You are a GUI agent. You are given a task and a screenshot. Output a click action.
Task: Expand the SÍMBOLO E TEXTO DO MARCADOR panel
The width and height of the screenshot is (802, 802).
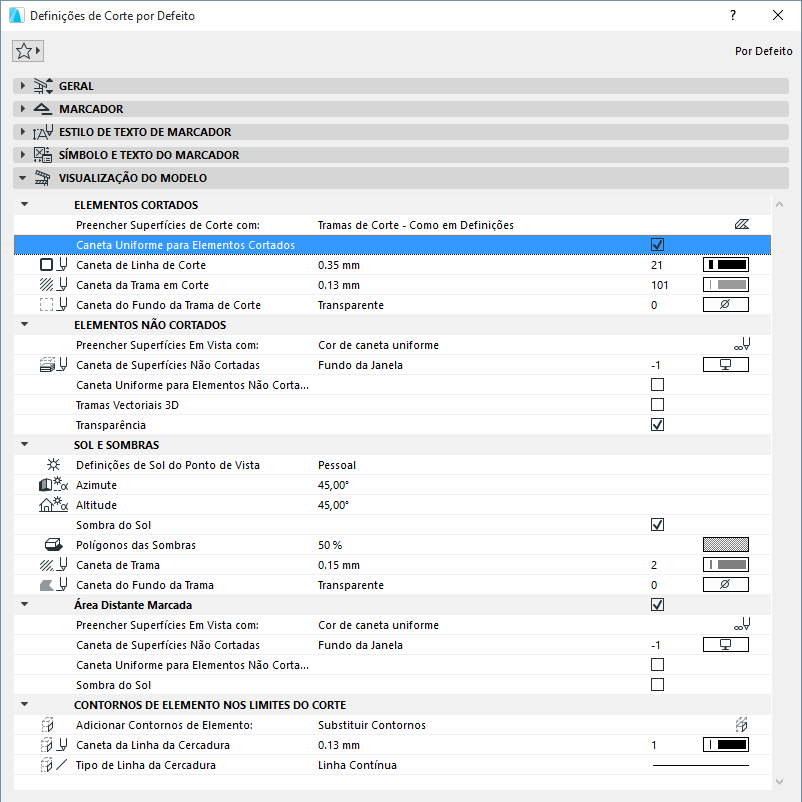coord(23,155)
